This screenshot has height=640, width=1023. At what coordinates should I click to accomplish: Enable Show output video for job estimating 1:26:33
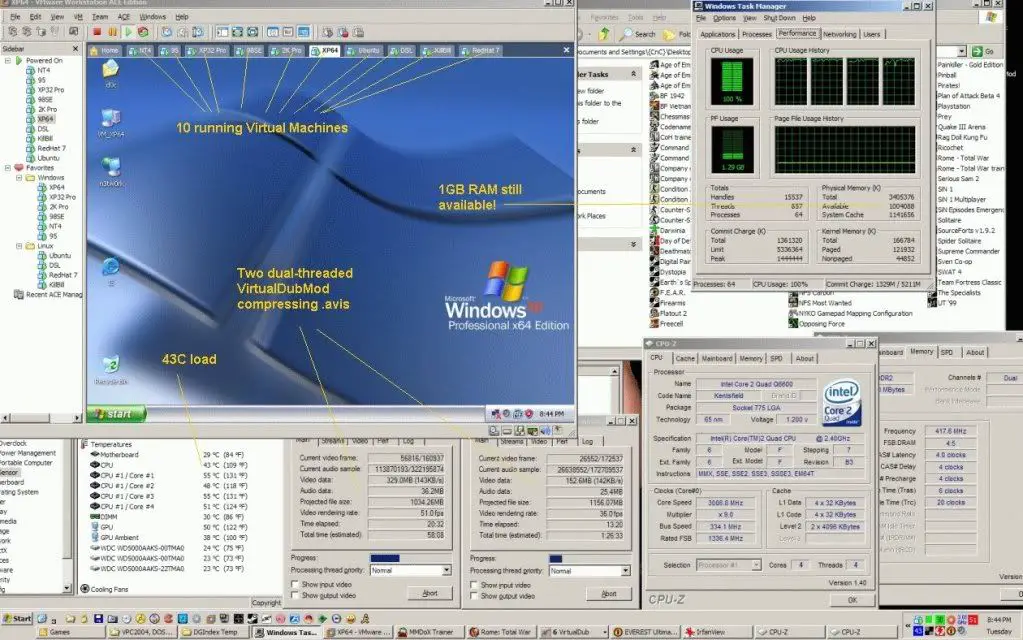tap(474, 596)
